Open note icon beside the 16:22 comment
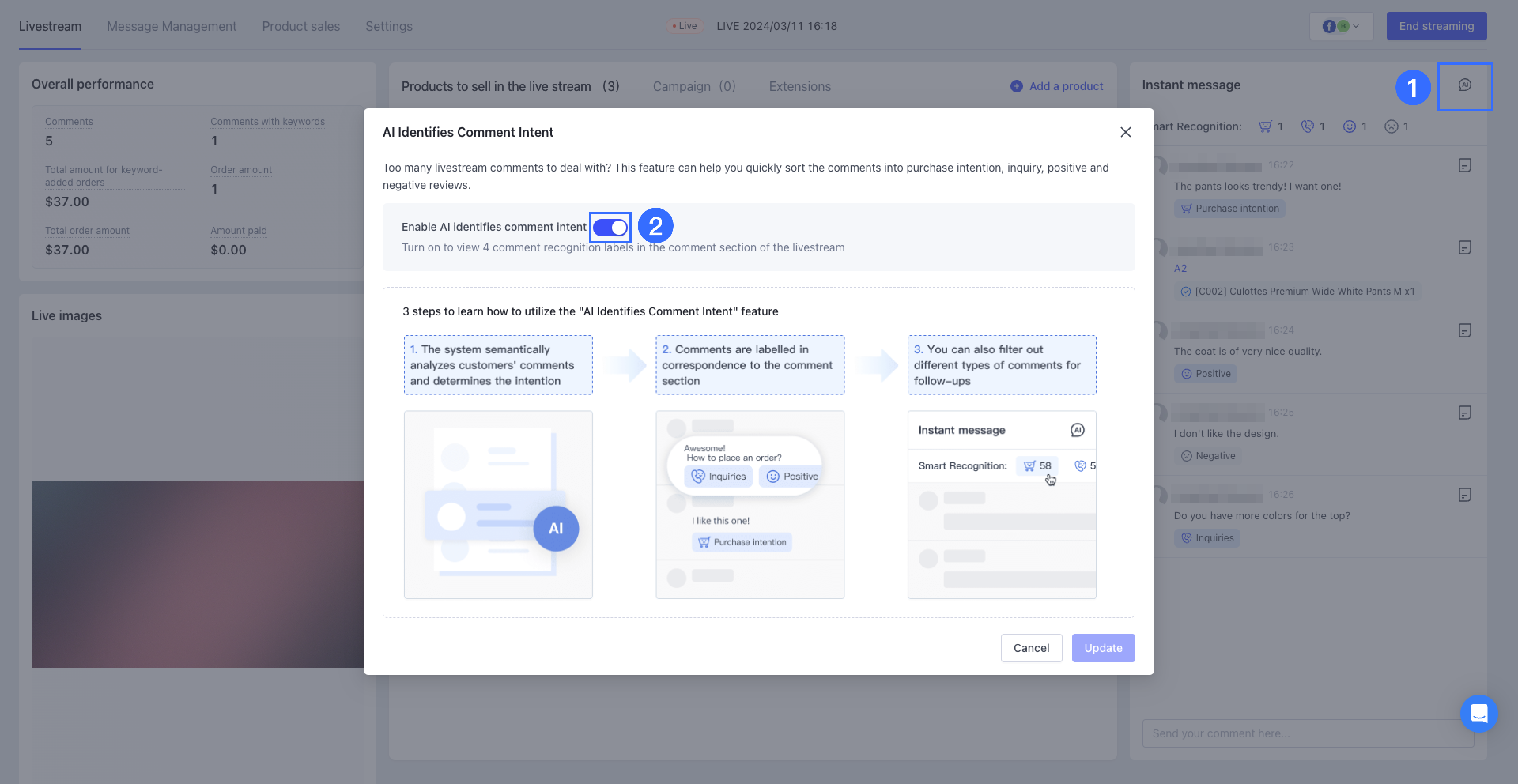Image resolution: width=1518 pixels, height=784 pixels. point(1464,166)
